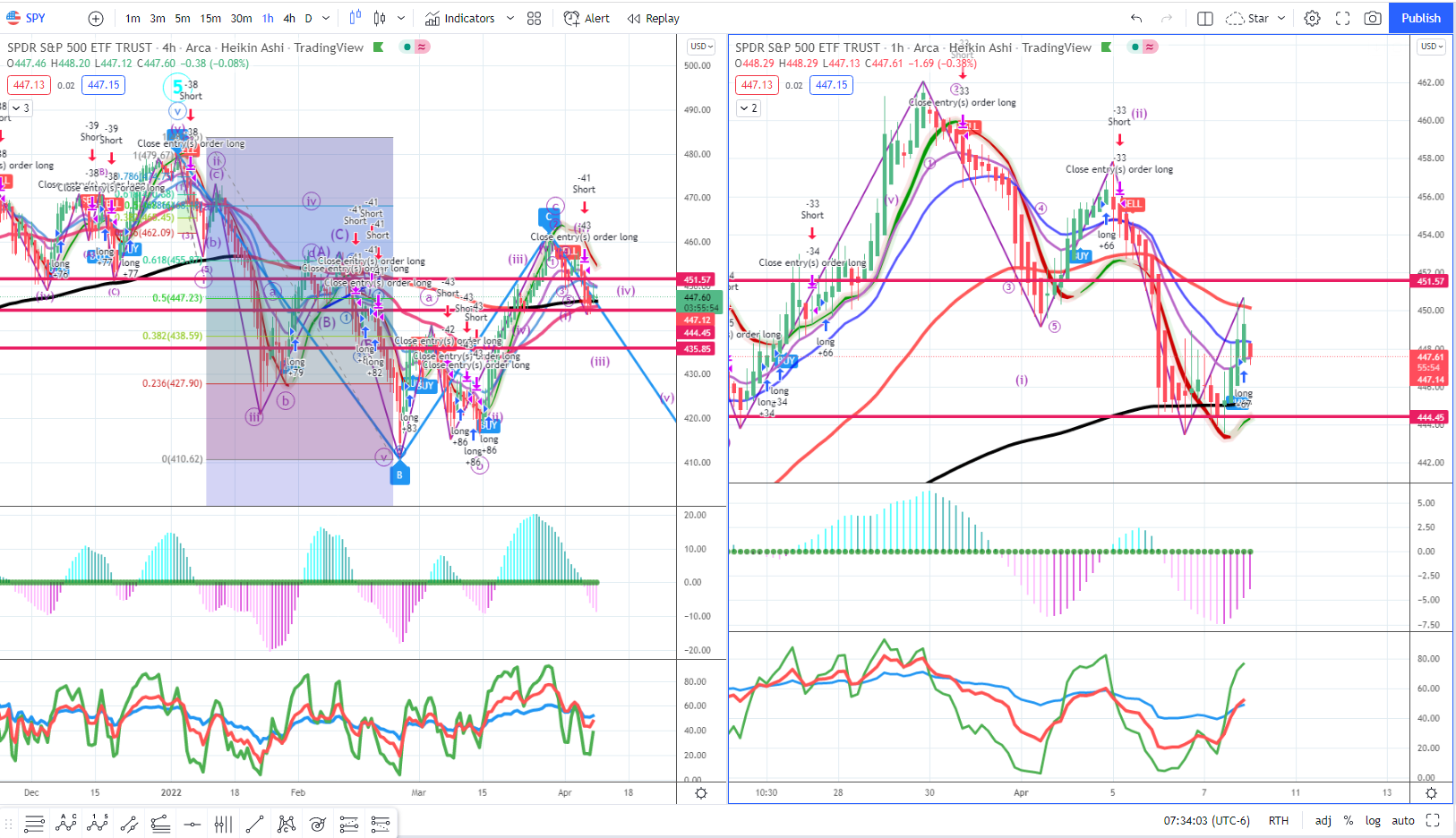
Task: Select the trend-based Fib extension tool
Action: pos(349,824)
